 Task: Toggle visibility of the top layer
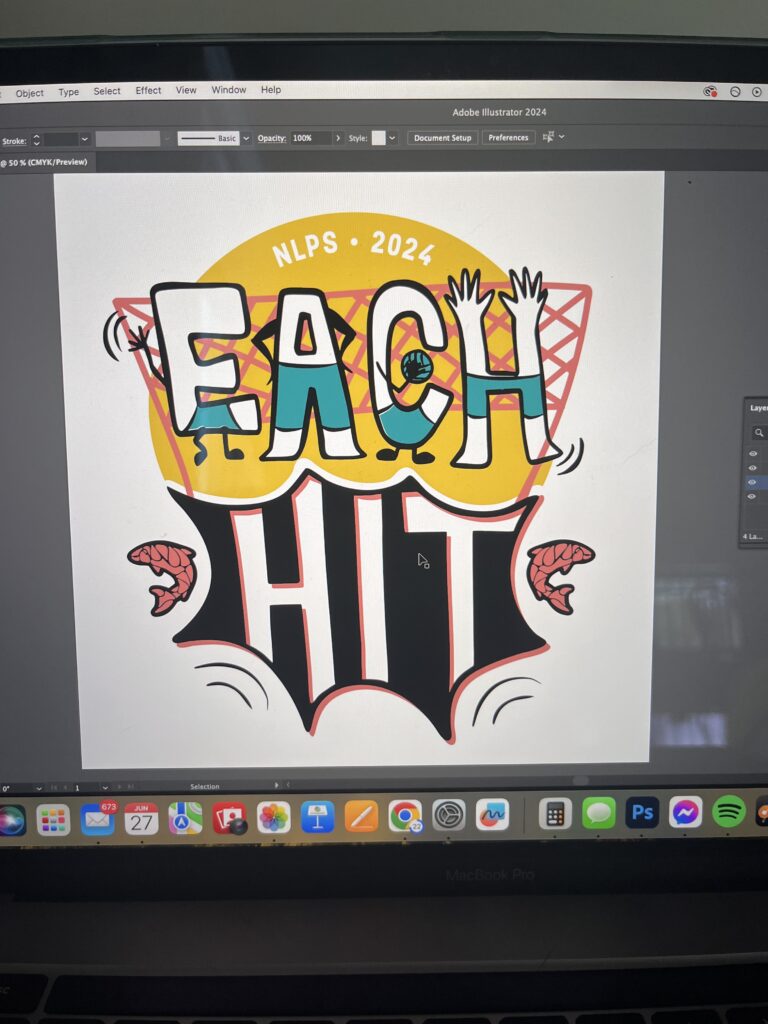[x=752, y=453]
